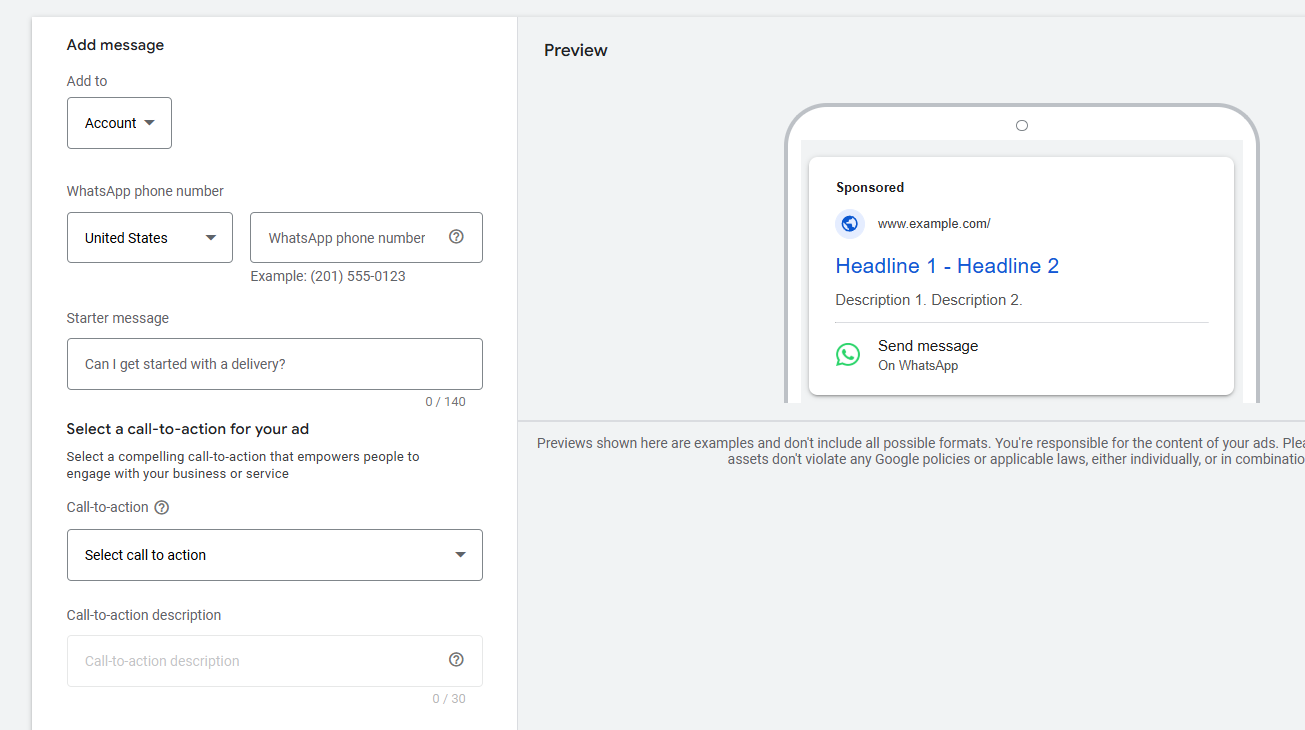Image resolution: width=1305 pixels, height=730 pixels.
Task: Click 'On WhatsApp' subtext in preview
Action: 918,366
